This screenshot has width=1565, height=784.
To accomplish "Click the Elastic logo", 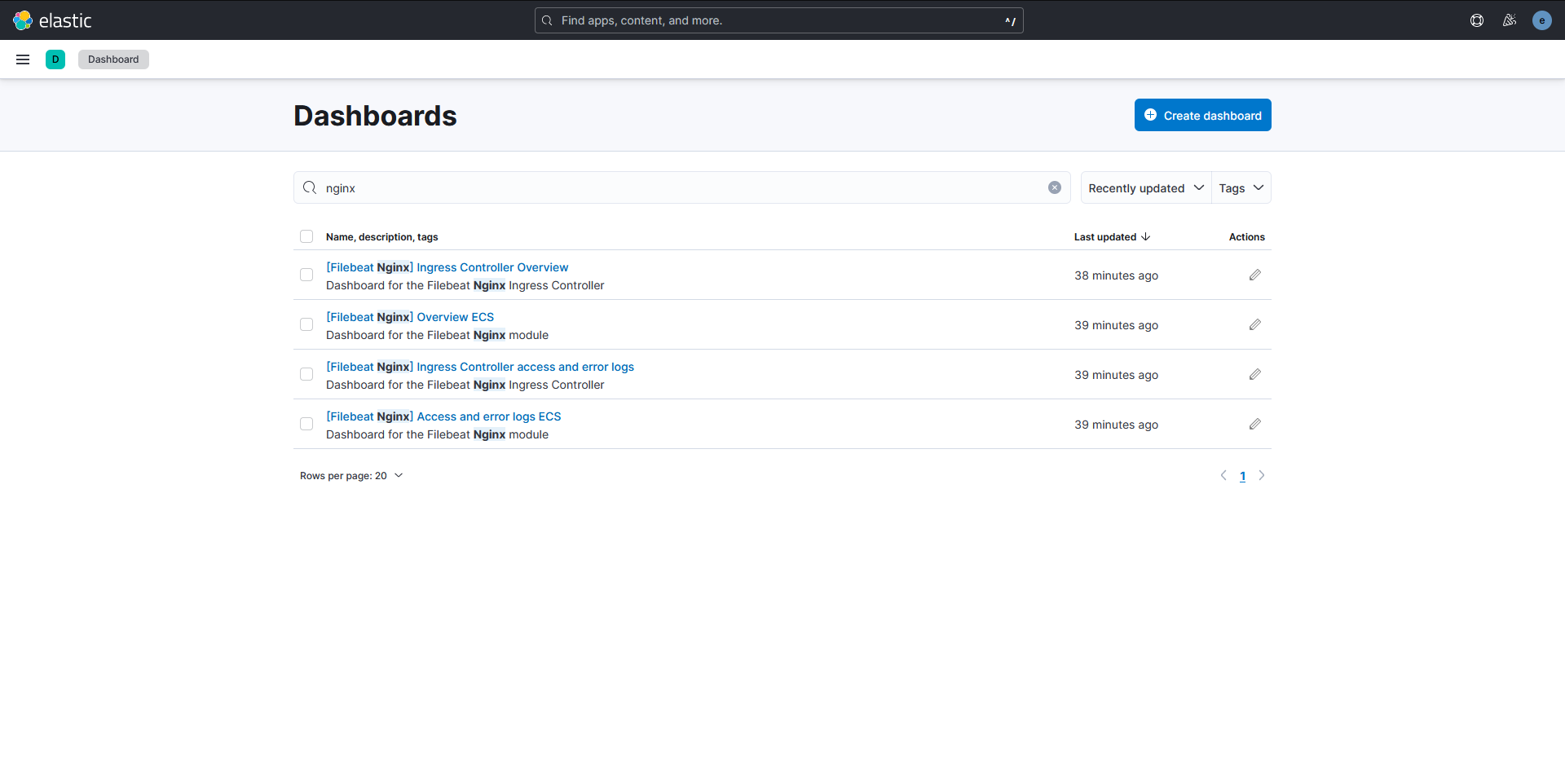I will click(52, 20).
